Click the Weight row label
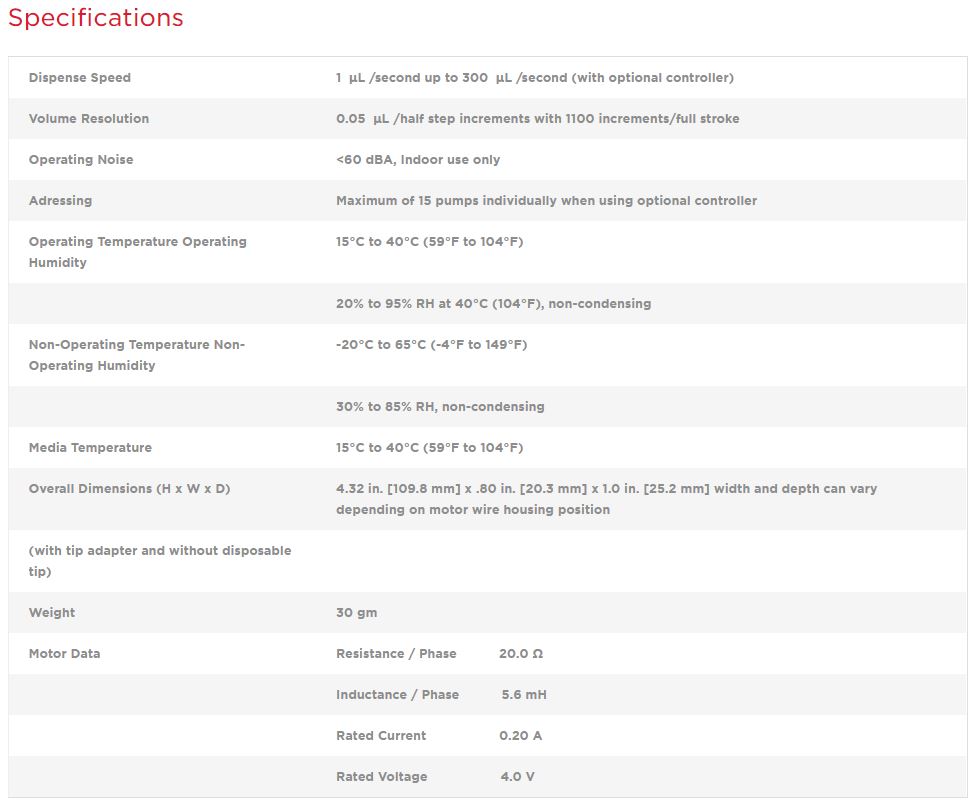 point(52,613)
